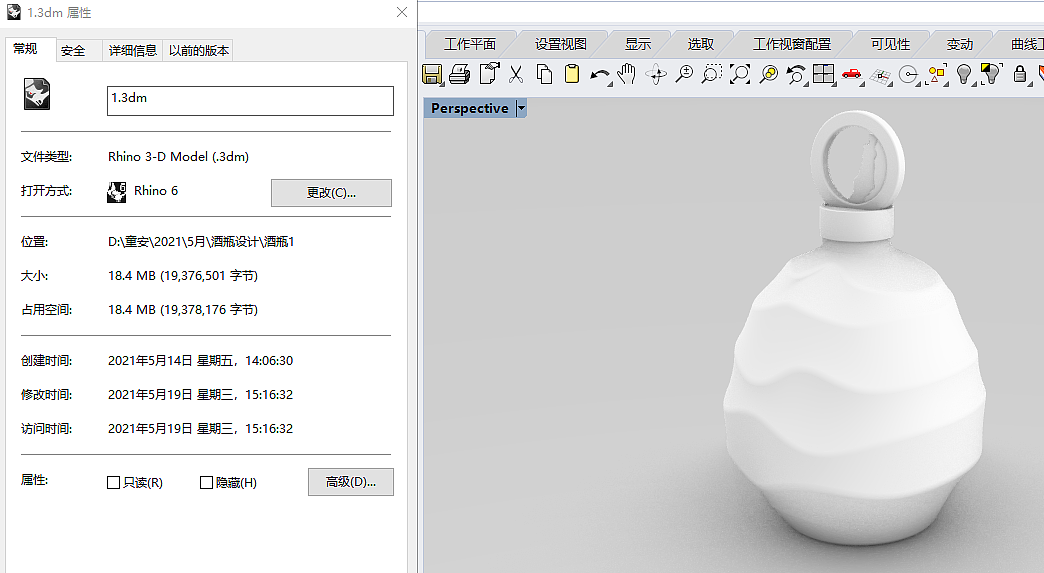
Task: Click the Hide Objects lightbulb icon
Action: tap(964, 74)
